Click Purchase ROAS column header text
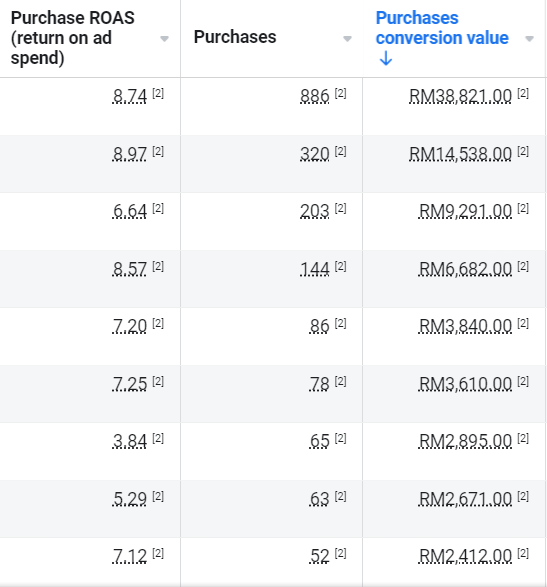 [73, 38]
